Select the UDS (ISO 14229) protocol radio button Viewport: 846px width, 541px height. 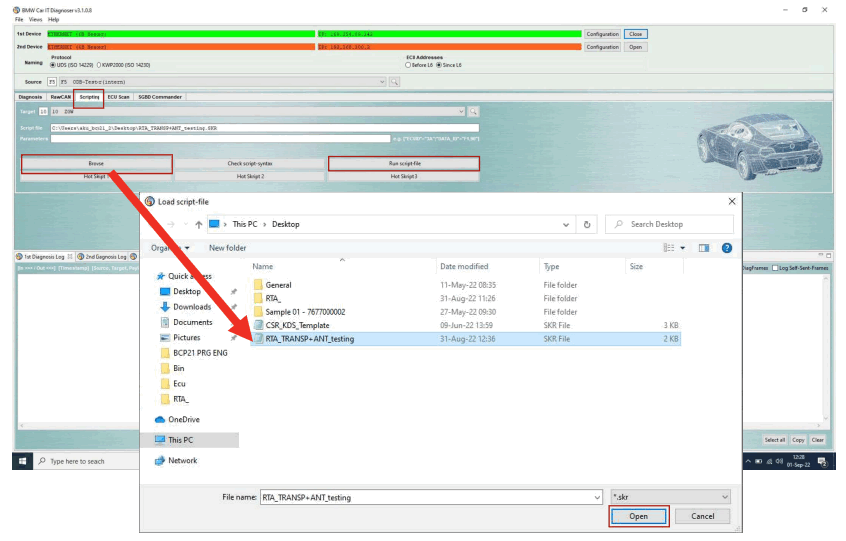[53, 65]
